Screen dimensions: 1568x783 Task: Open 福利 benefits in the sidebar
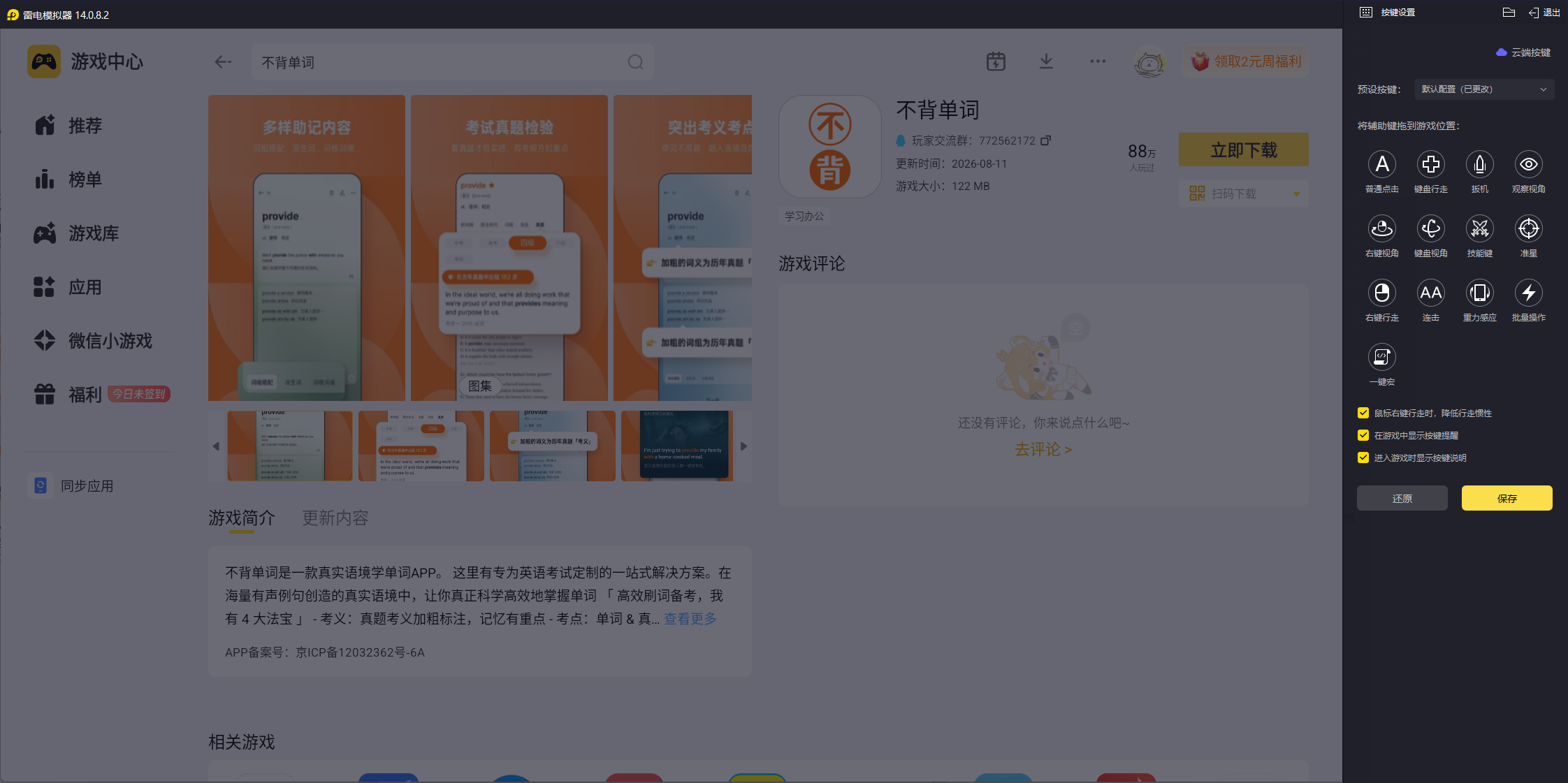click(x=68, y=395)
